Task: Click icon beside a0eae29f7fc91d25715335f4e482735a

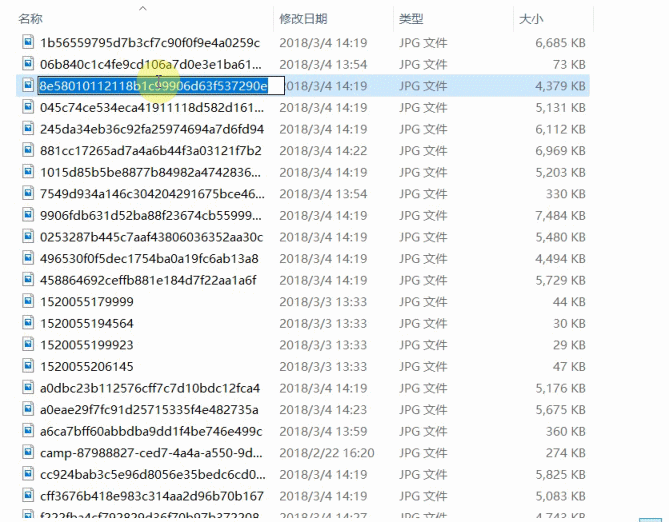Action: click(28, 409)
